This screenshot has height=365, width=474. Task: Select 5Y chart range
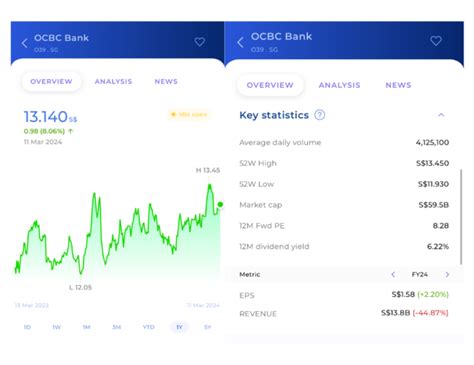[208, 327]
